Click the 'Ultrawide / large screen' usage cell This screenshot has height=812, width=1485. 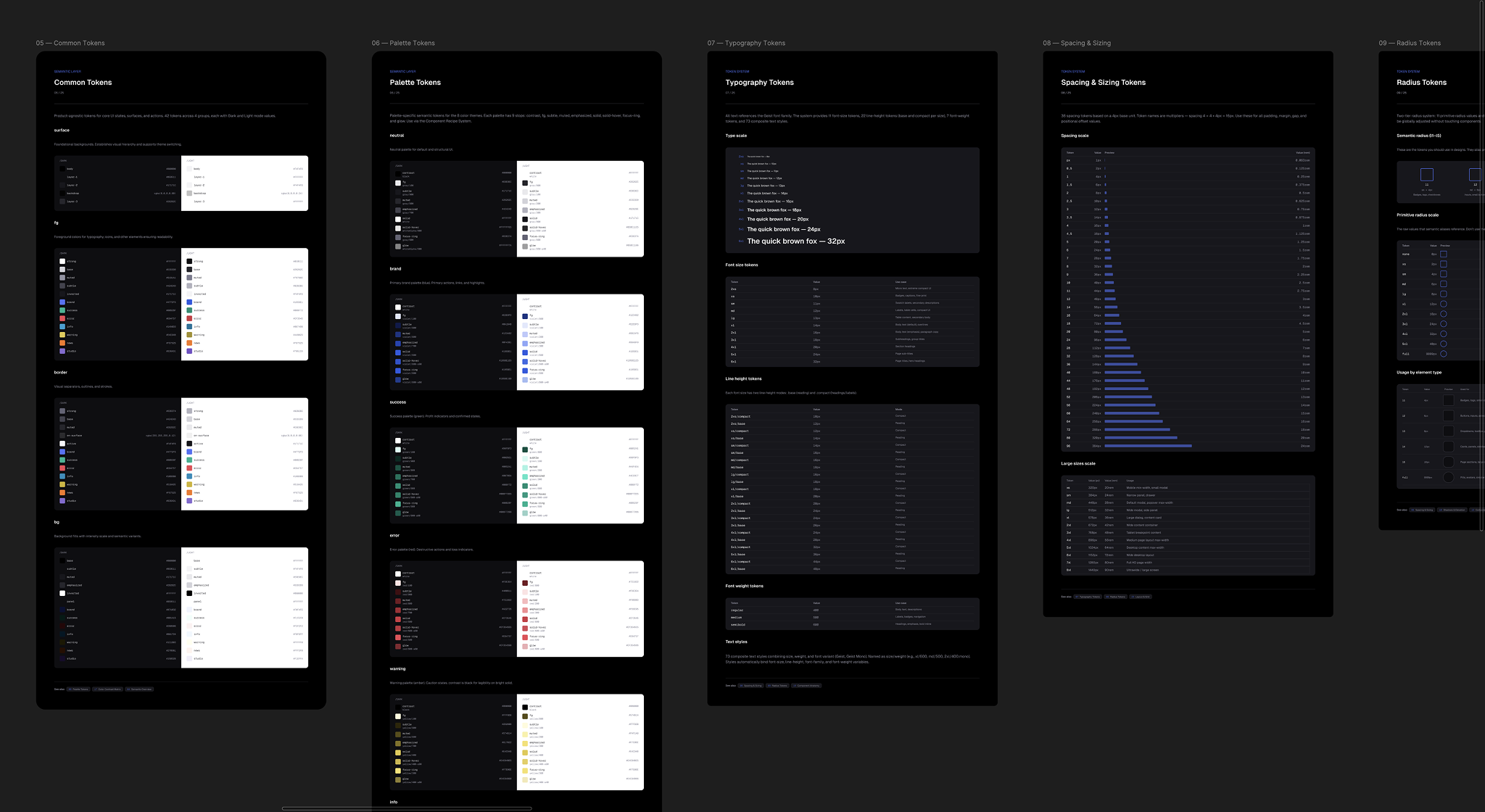point(1143,570)
